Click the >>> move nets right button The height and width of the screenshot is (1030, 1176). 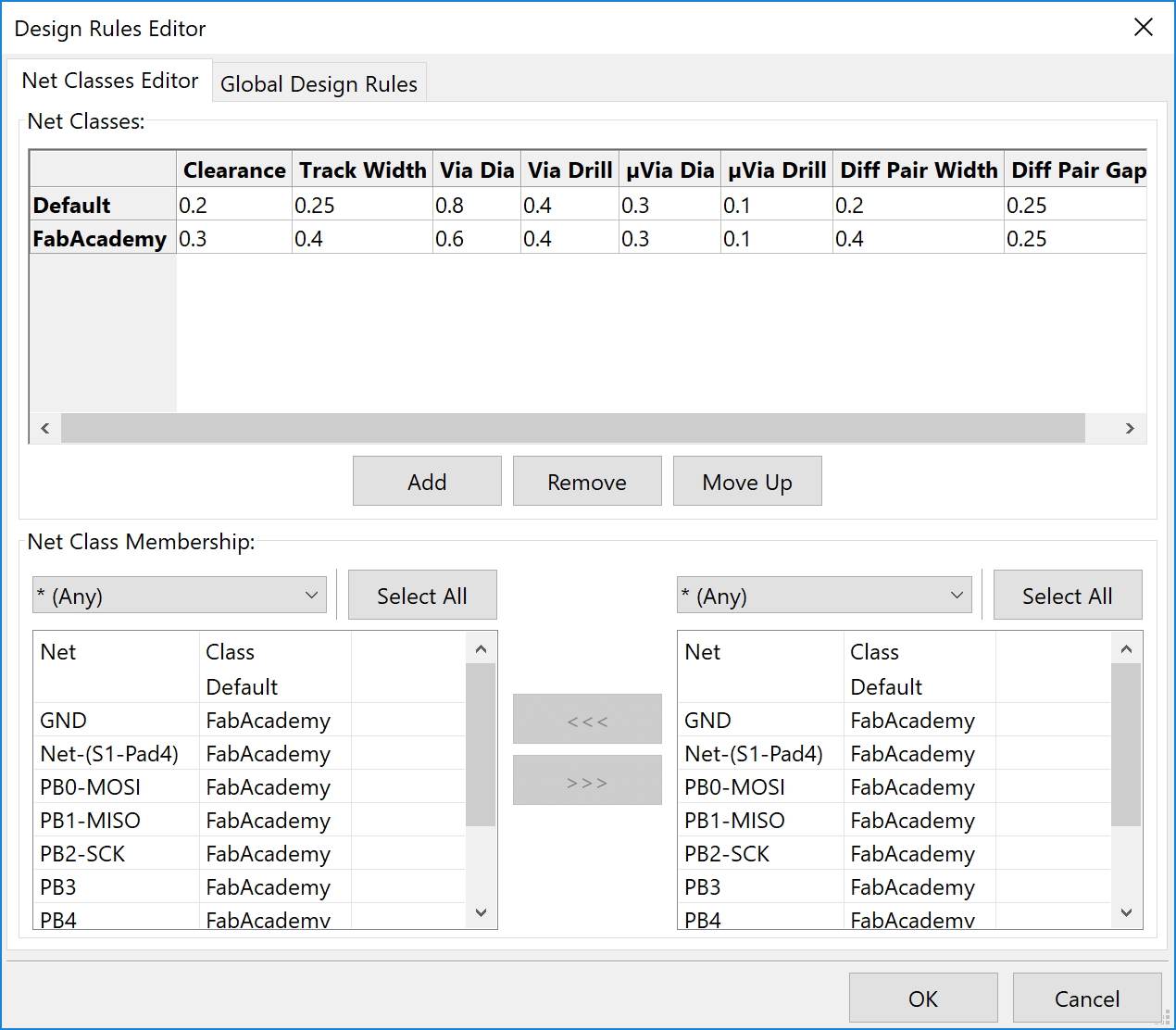(587, 780)
